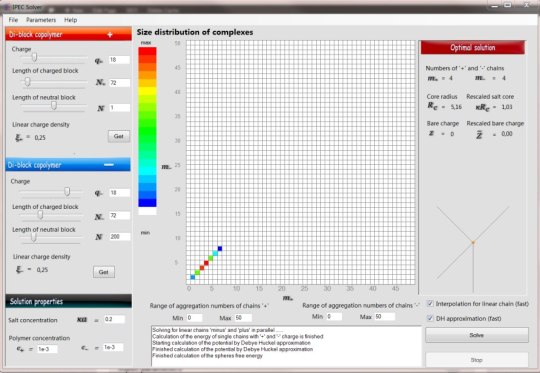Click Min field for '+' chains range
540x373 pixels.
[x=194, y=318]
